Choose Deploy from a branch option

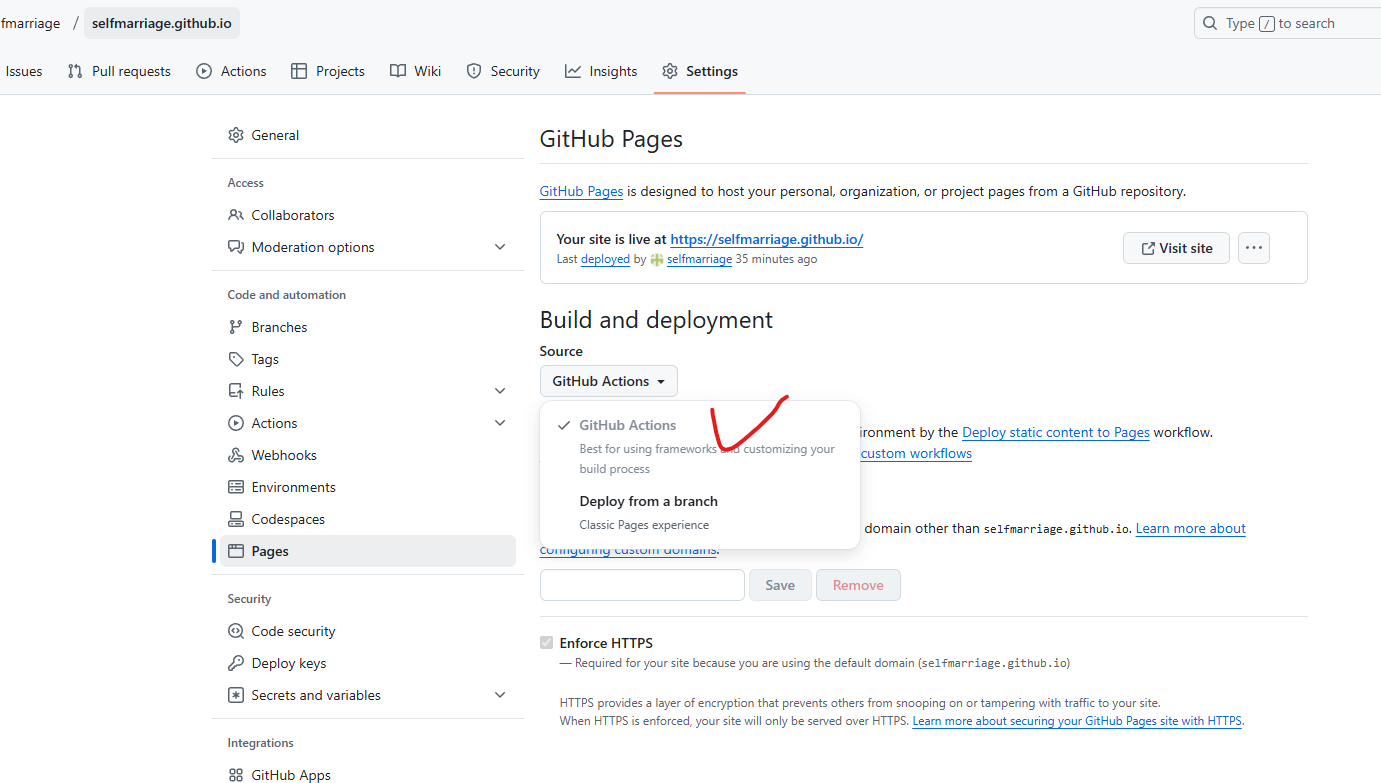[700, 512]
